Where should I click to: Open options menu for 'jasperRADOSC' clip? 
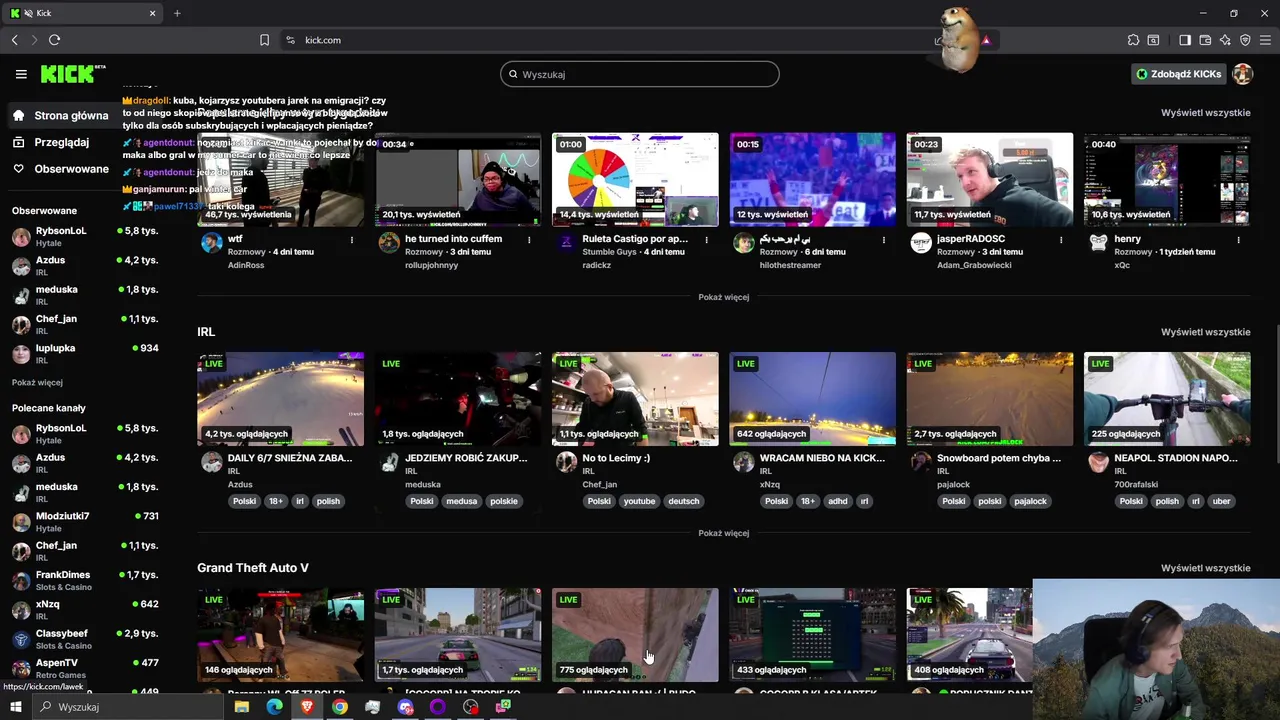tap(1060, 239)
